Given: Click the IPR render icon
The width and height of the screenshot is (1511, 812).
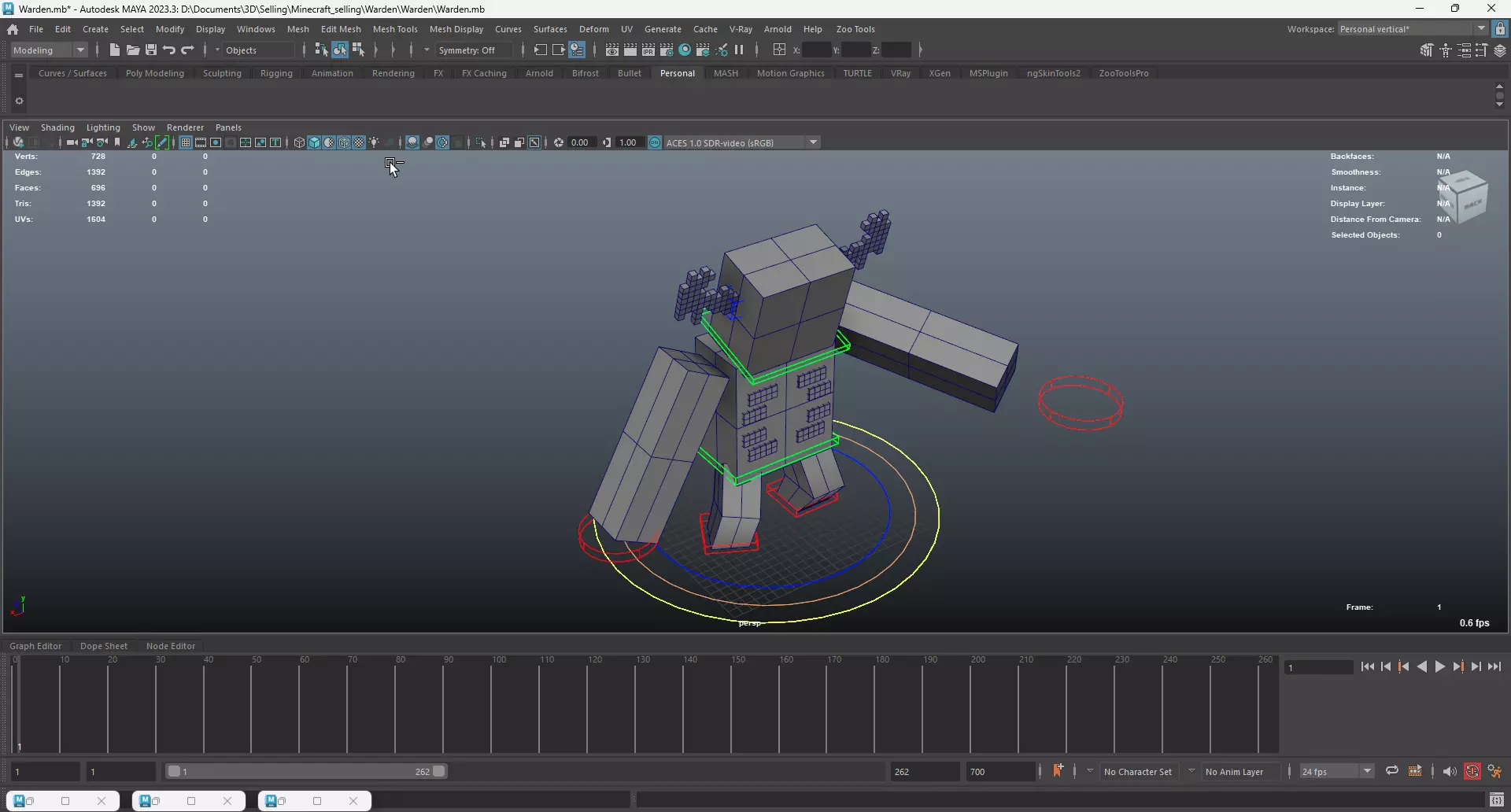Looking at the screenshot, I should 648,50.
